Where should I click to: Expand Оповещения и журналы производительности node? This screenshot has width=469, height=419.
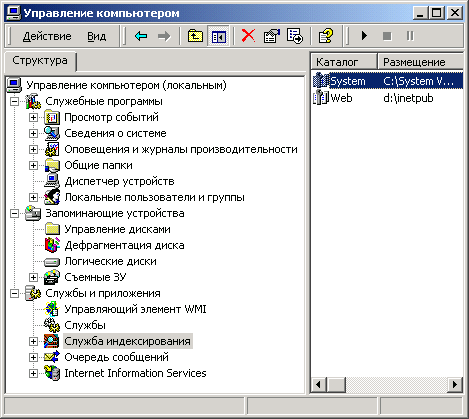[x=33, y=149]
